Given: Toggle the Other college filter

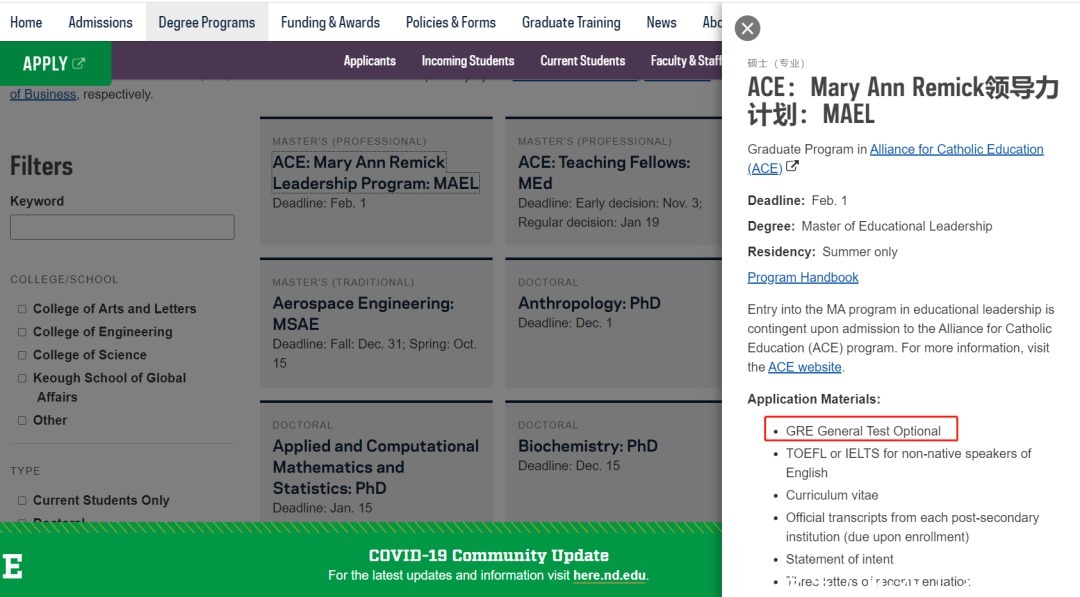Looking at the screenshot, I should 21,420.
